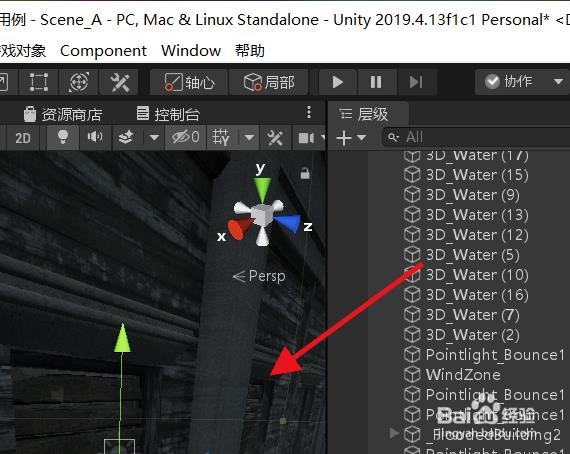
Task: Focus the Hierarchy search field
Action: [476, 137]
